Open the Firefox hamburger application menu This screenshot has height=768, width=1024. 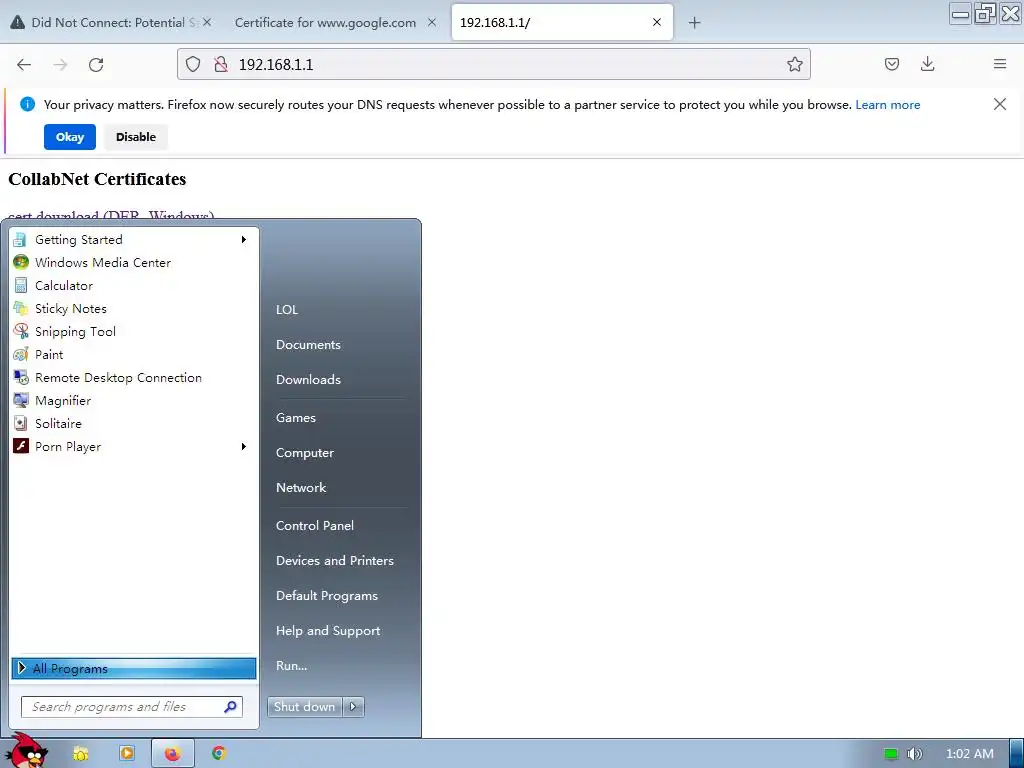tap(999, 64)
